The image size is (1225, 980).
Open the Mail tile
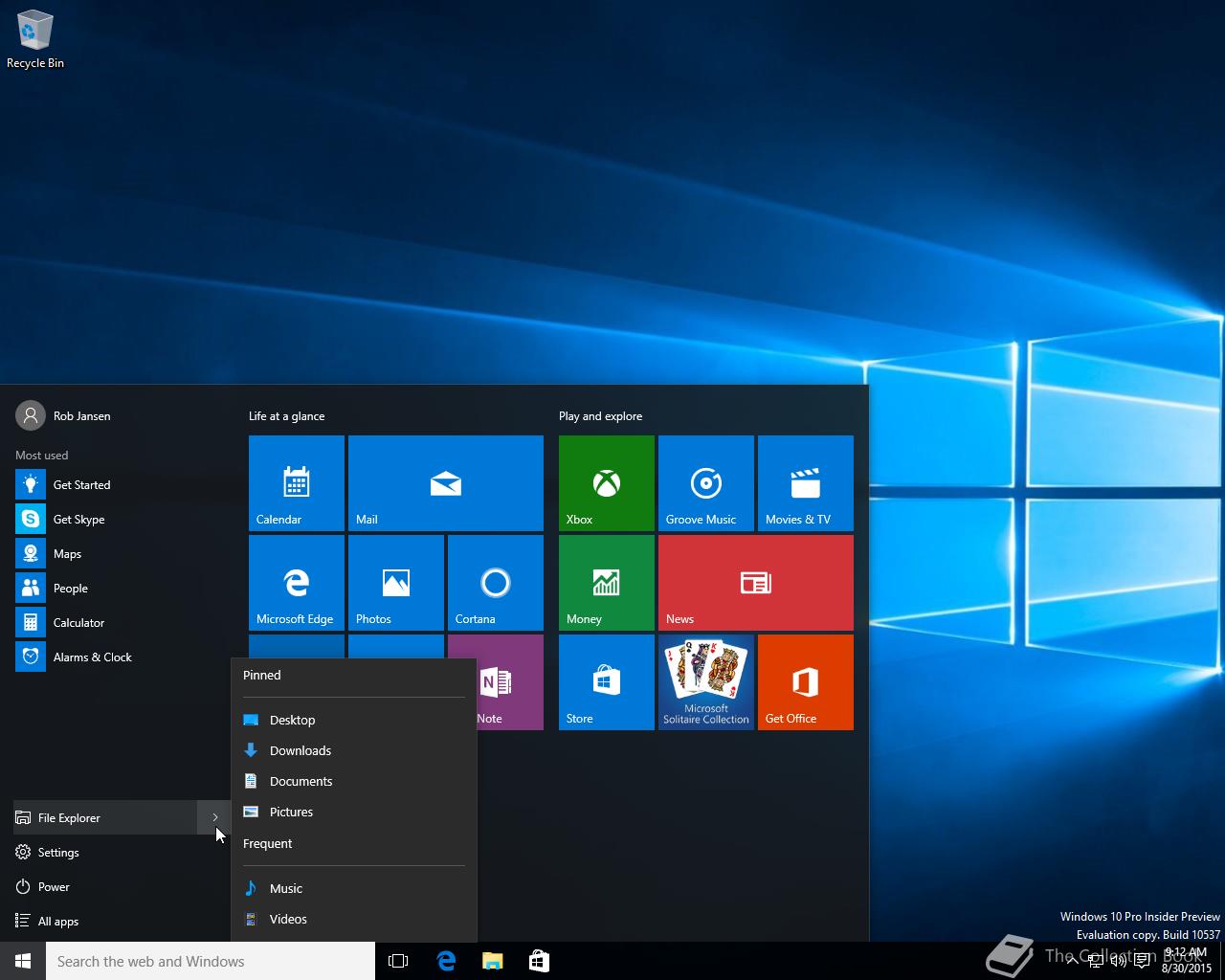click(446, 483)
